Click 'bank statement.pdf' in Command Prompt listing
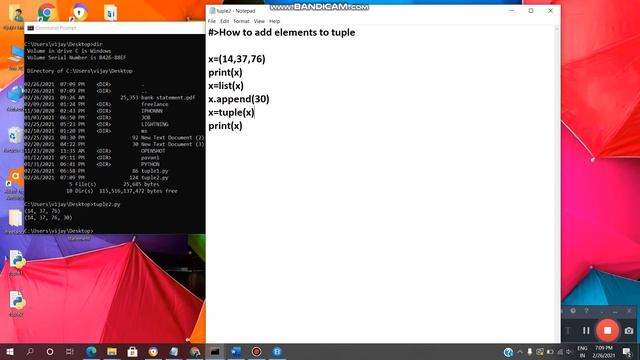Screen dimensions: 640x360 pyautogui.click(x=168, y=98)
